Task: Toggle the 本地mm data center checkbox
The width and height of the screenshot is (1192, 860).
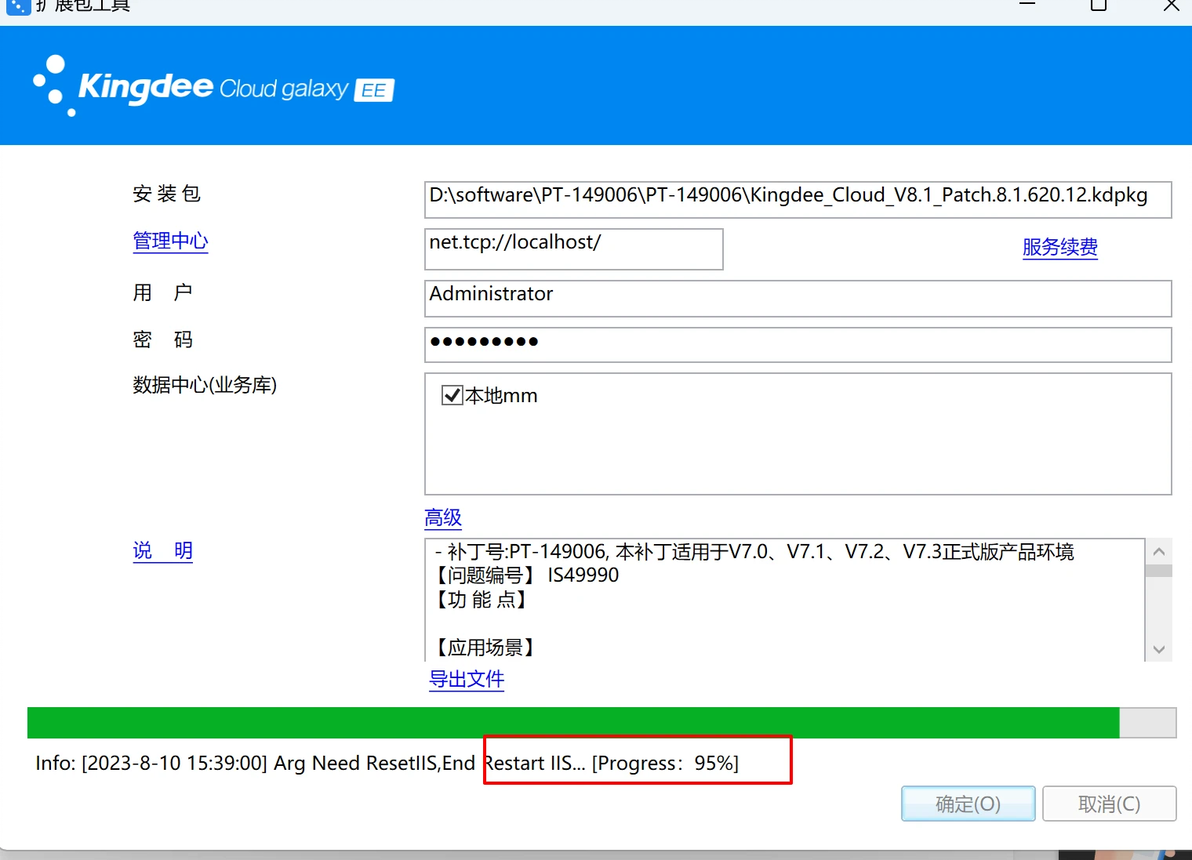Action: click(452, 395)
